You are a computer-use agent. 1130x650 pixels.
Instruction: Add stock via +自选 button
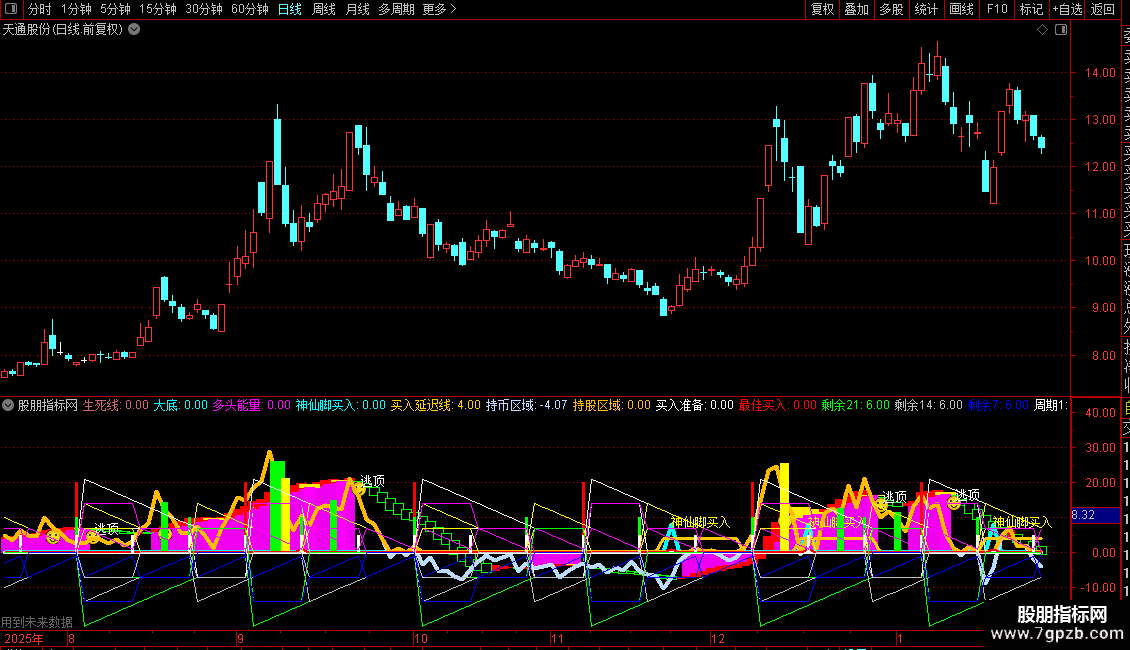(x=1067, y=9)
